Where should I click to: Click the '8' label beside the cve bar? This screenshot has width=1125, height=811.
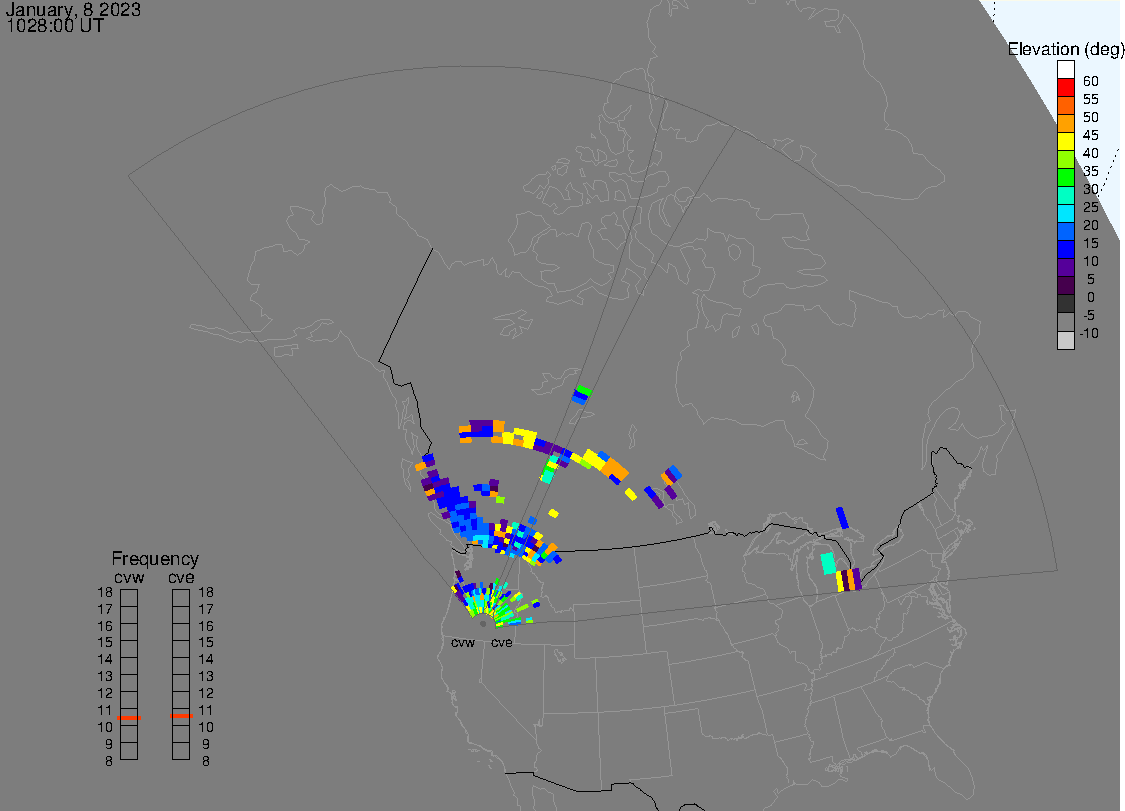click(x=206, y=761)
